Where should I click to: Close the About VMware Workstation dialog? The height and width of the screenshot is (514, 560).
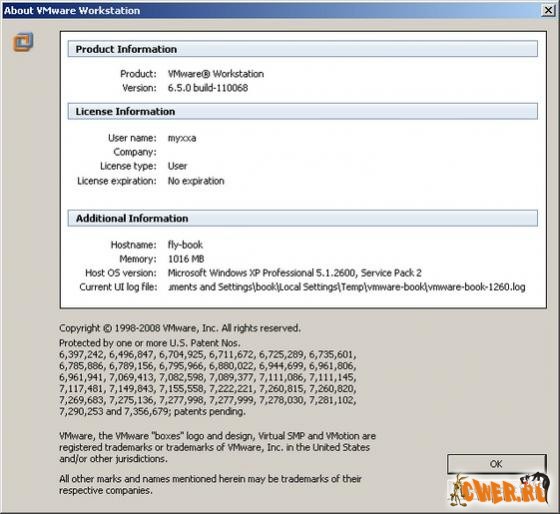(548, 10)
